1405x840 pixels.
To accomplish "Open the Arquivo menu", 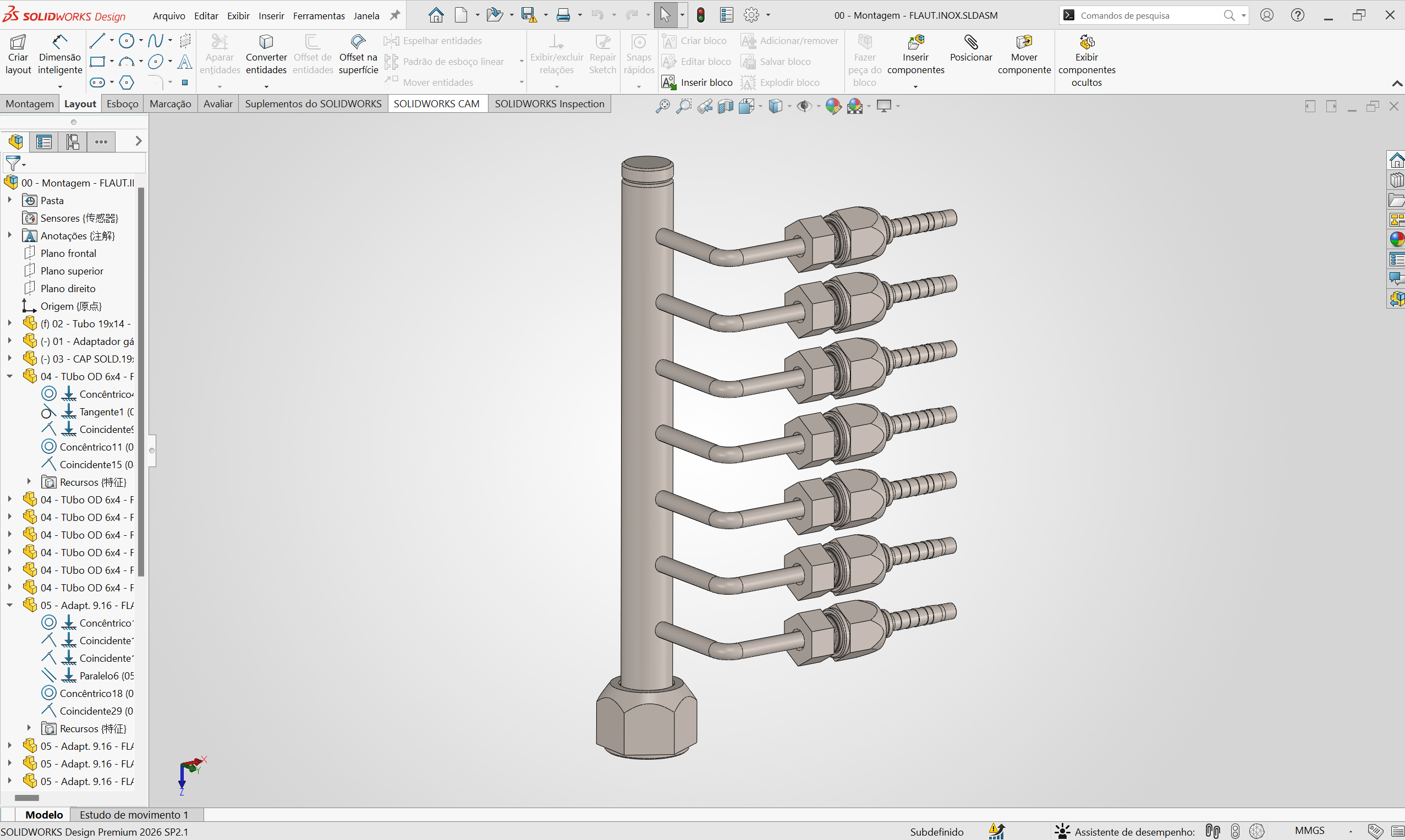I will click(x=169, y=16).
